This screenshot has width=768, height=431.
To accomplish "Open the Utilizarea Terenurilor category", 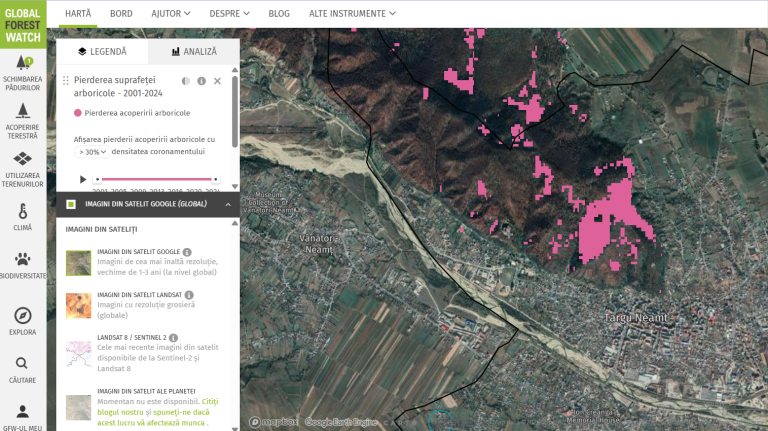I will pos(22,166).
